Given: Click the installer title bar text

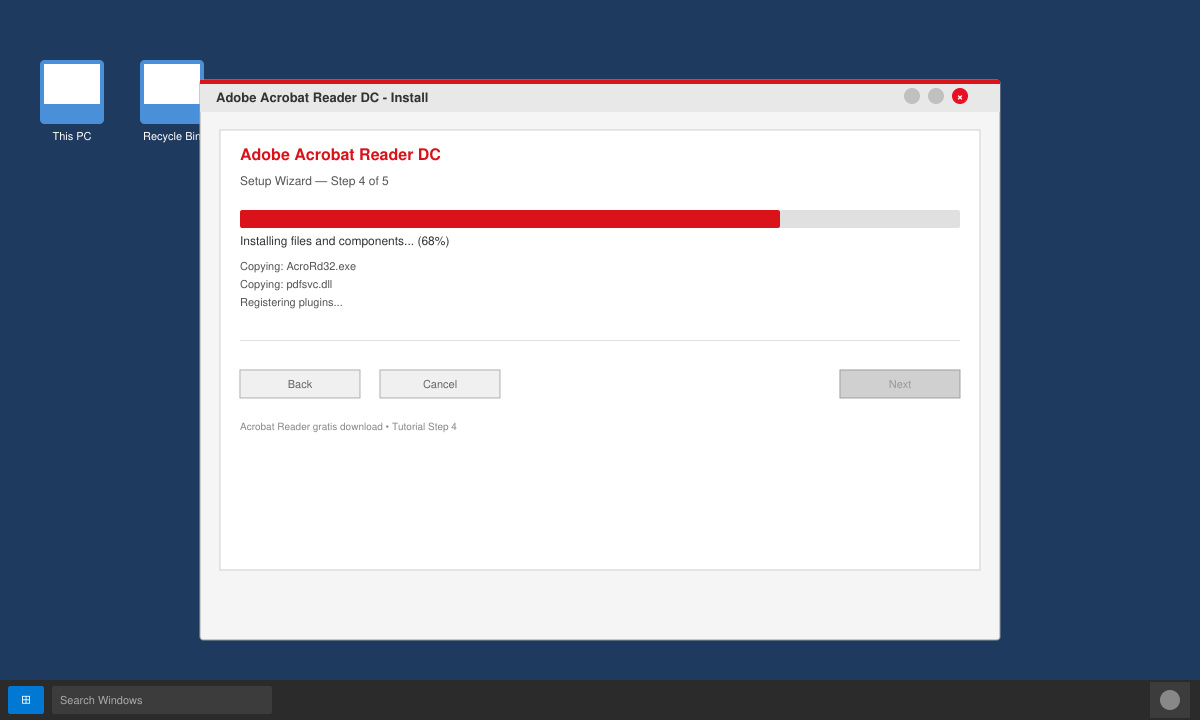Looking at the screenshot, I should [x=322, y=98].
